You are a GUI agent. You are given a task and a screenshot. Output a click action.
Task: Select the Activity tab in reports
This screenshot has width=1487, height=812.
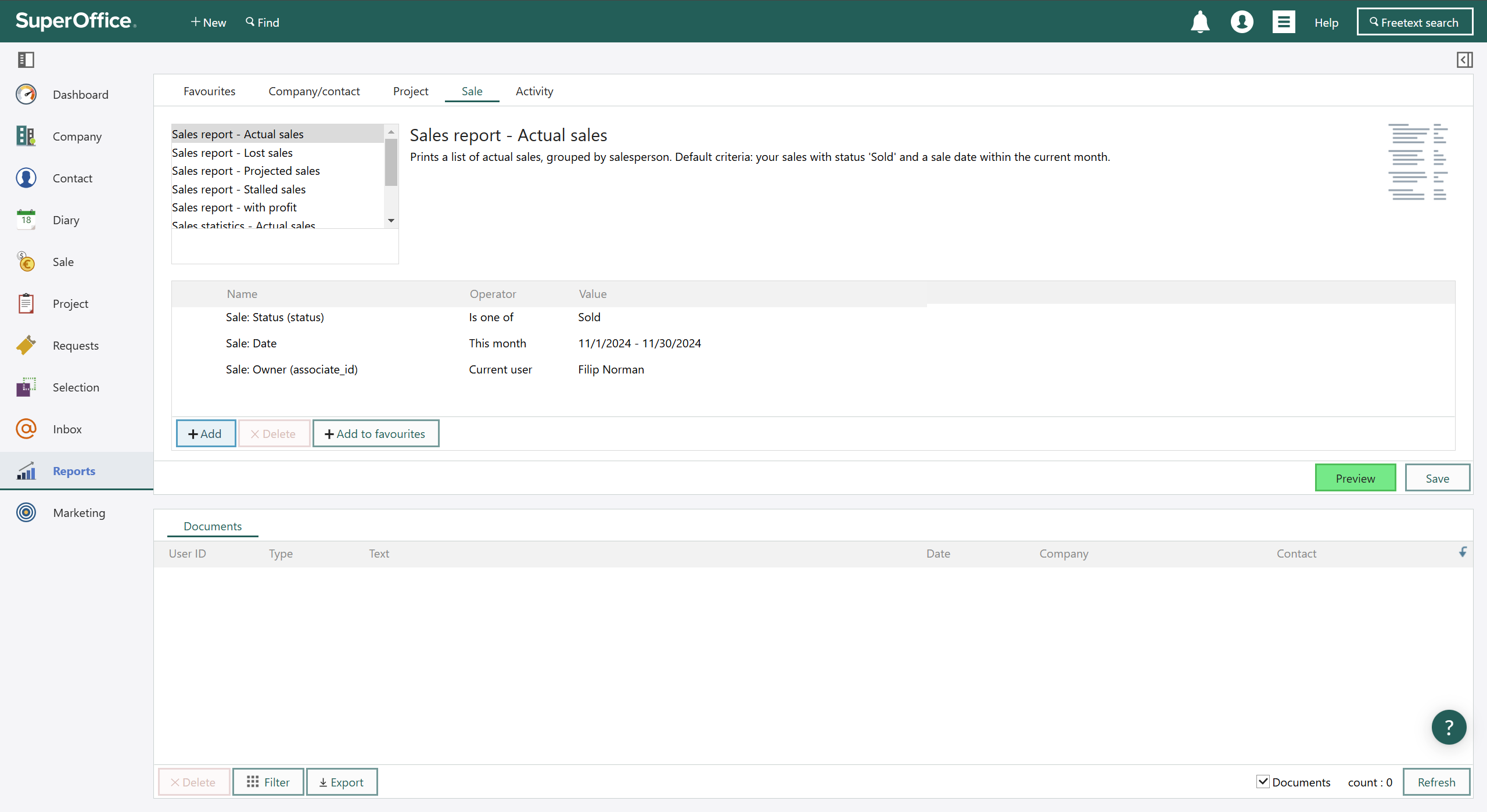point(534,91)
